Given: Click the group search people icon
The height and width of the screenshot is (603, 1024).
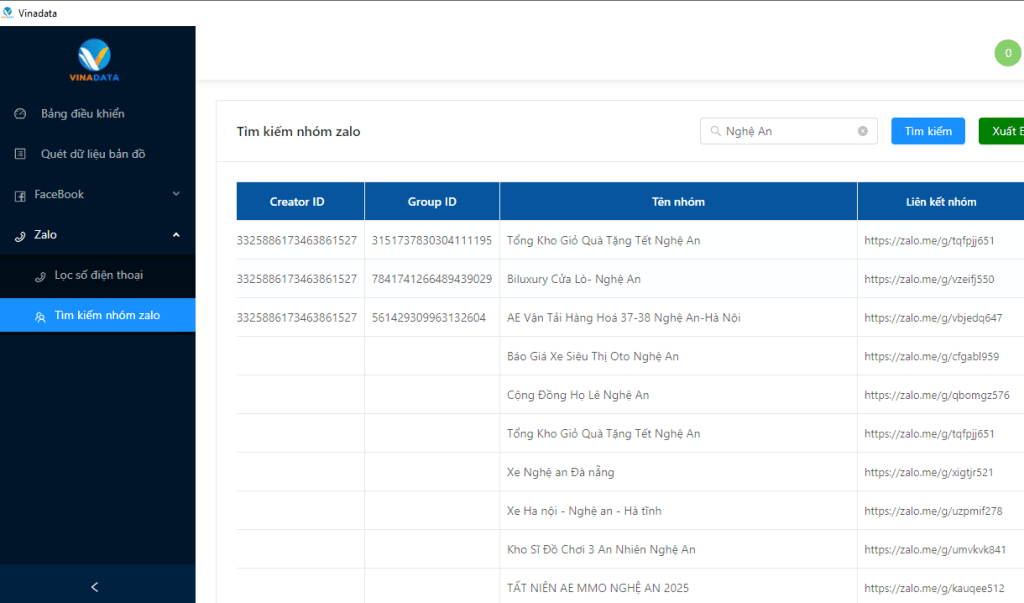Looking at the screenshot, I should 40,316.
